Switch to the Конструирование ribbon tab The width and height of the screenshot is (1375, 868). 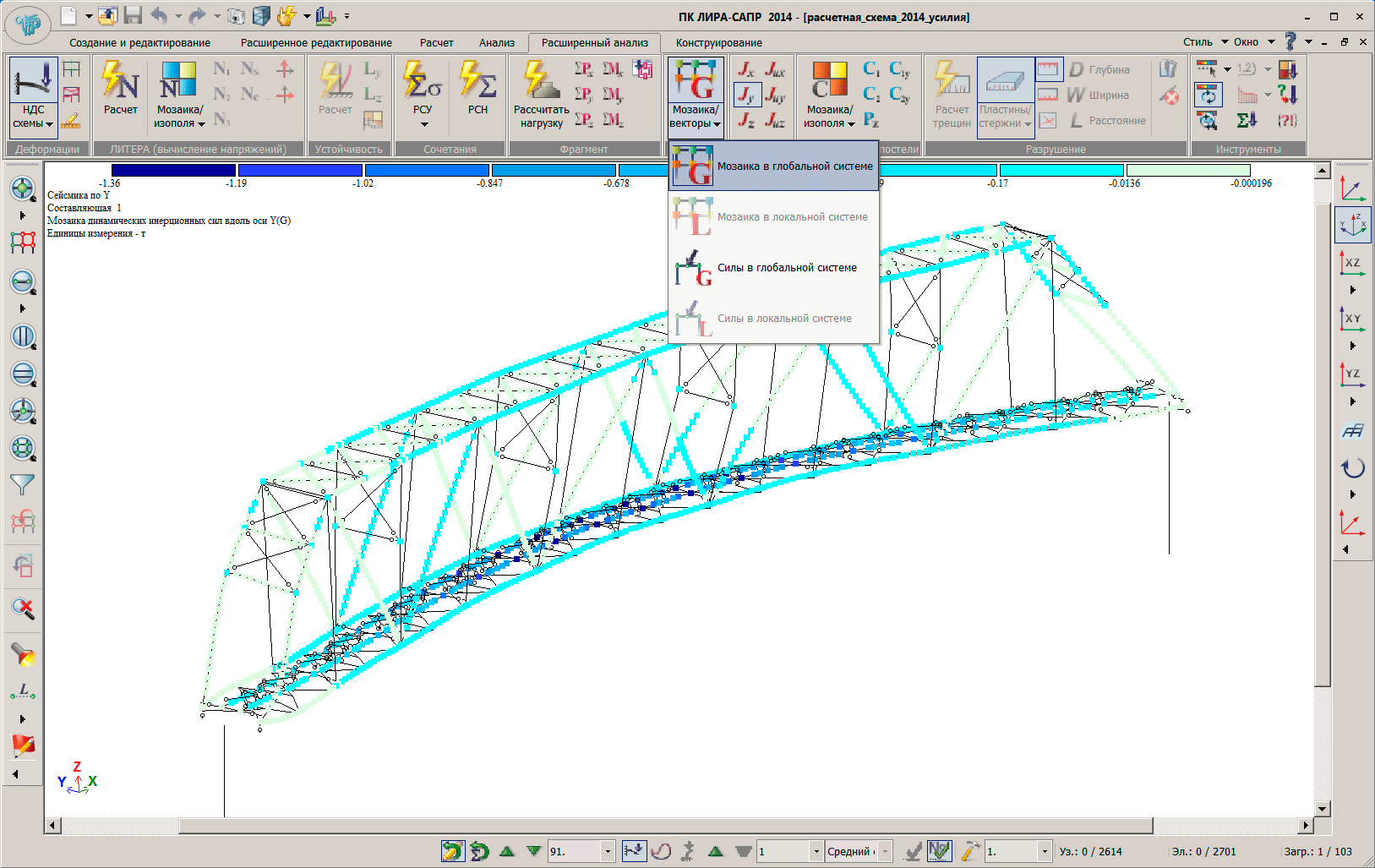tap(718, 43)
